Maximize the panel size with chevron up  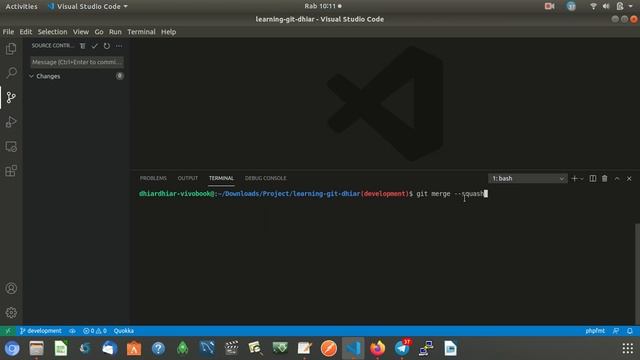click(x=617, y=179)
